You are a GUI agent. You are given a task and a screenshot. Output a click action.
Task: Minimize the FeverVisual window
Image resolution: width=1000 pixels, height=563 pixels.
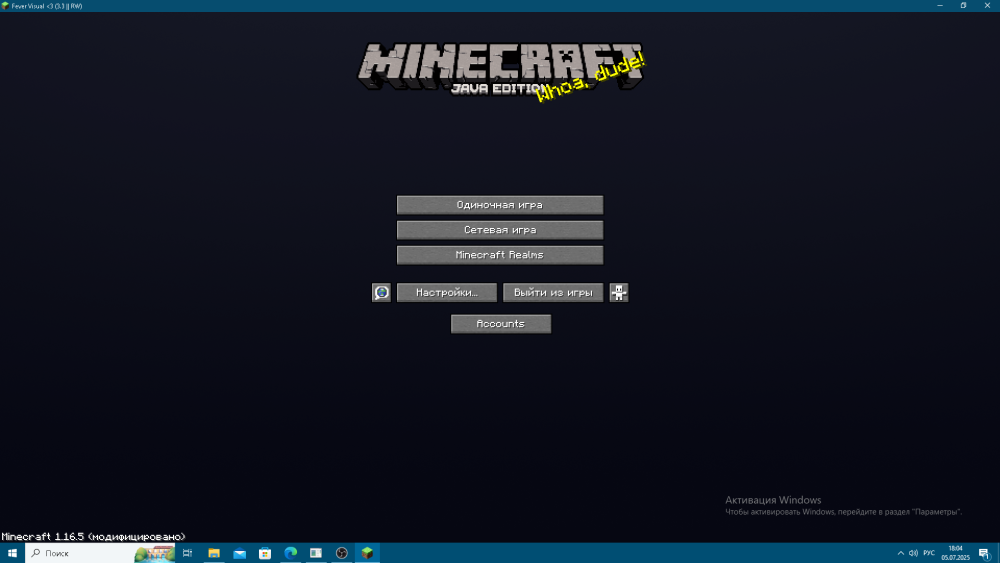(x=939, y=6)
